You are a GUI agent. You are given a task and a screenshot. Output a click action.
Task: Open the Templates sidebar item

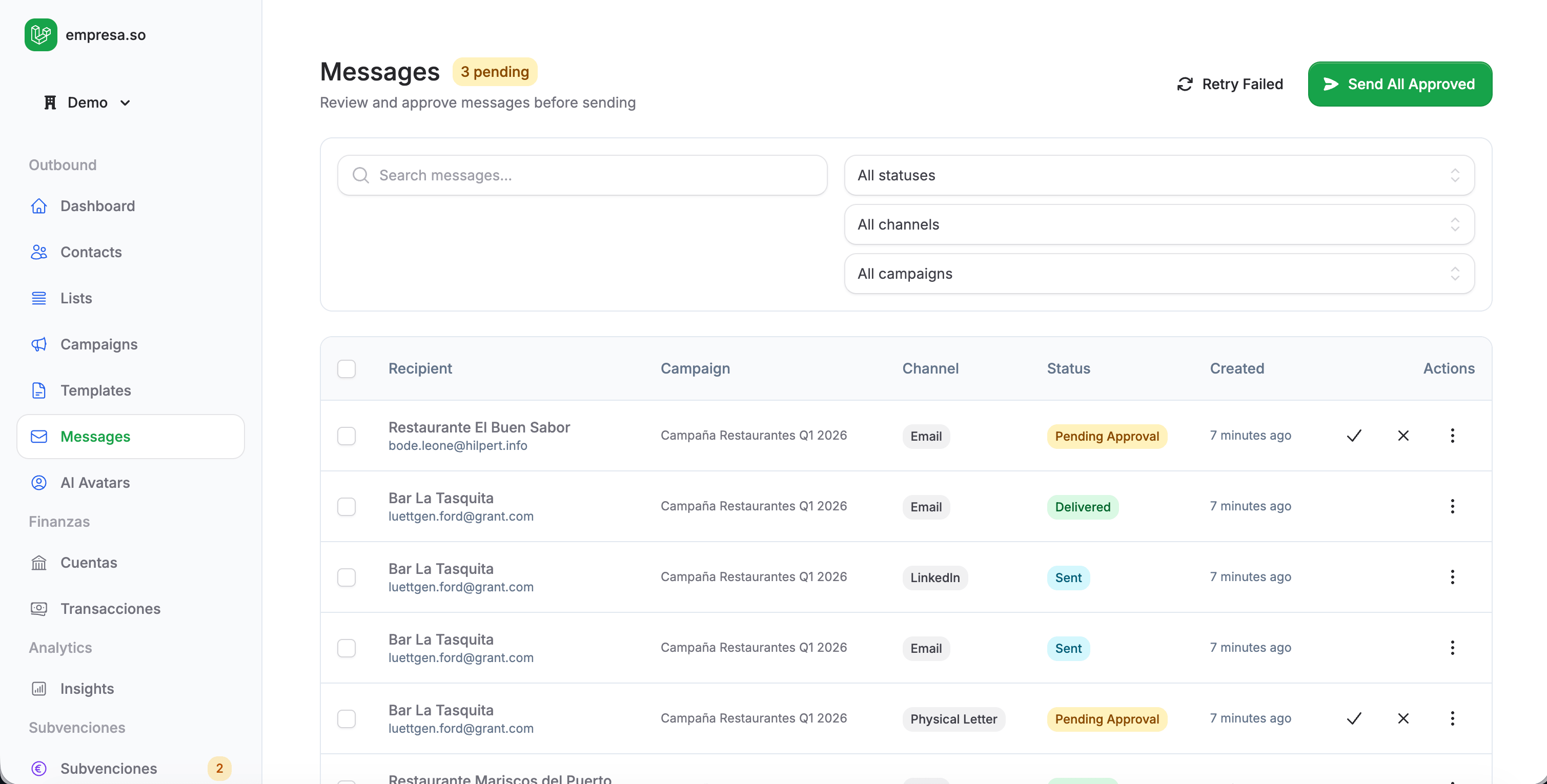(95, 391)
